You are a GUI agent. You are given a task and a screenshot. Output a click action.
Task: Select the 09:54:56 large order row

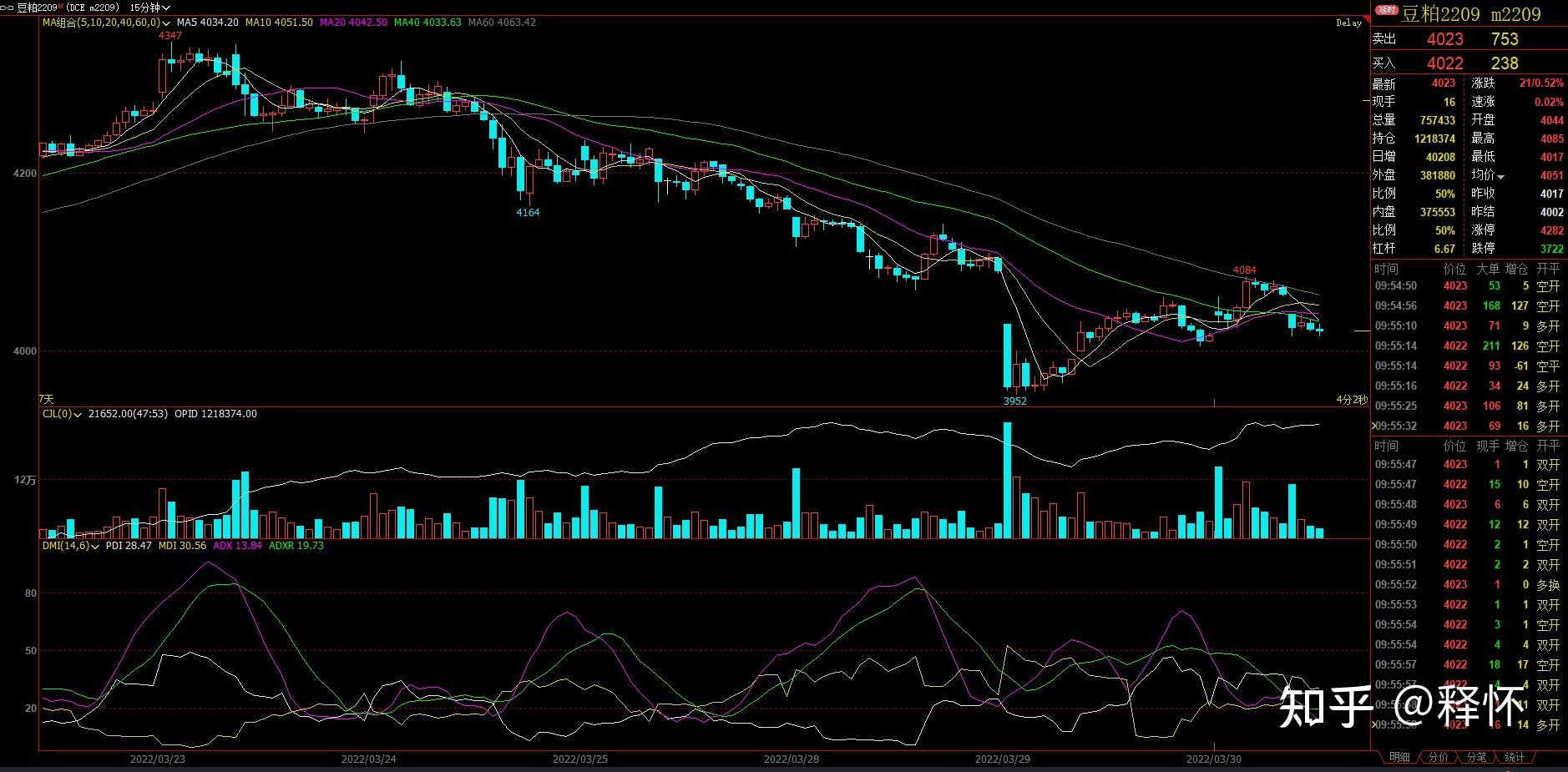click(1469, 306)
